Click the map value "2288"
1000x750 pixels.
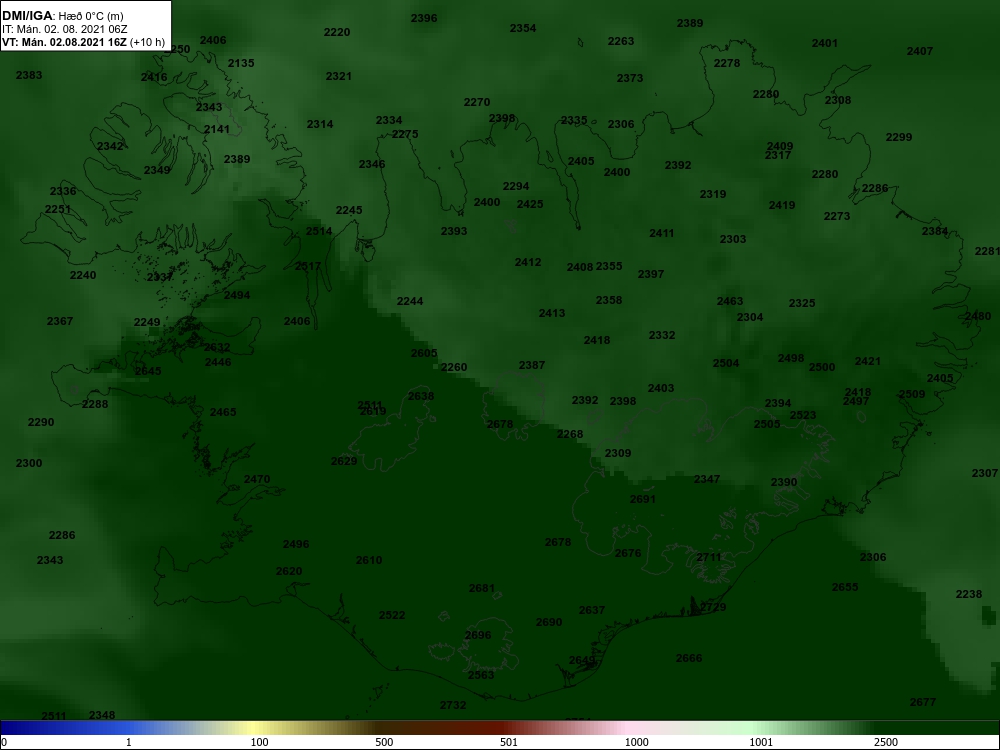coord(95,404)
